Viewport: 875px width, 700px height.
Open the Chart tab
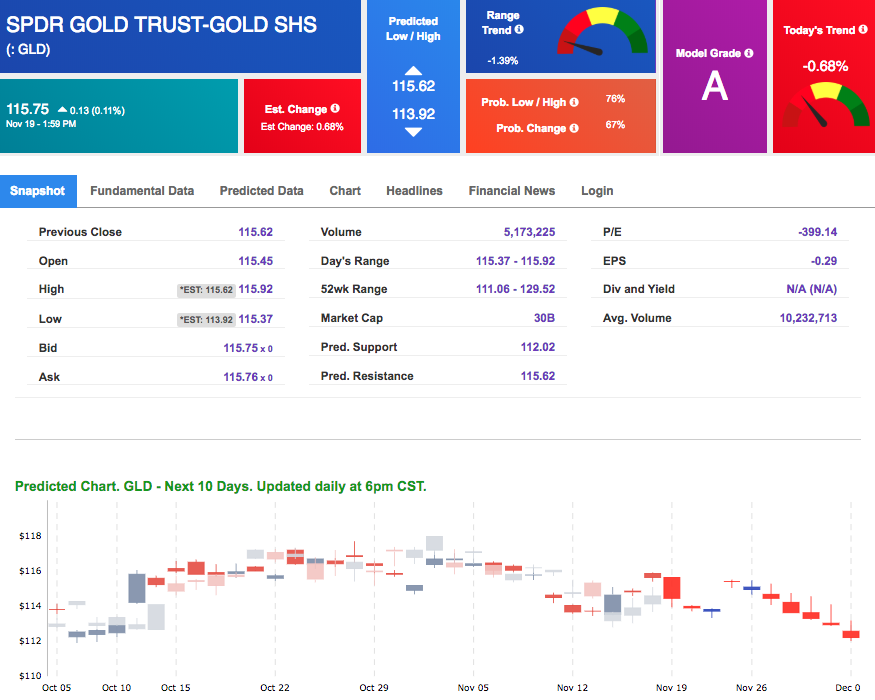[x=345, y=191]
